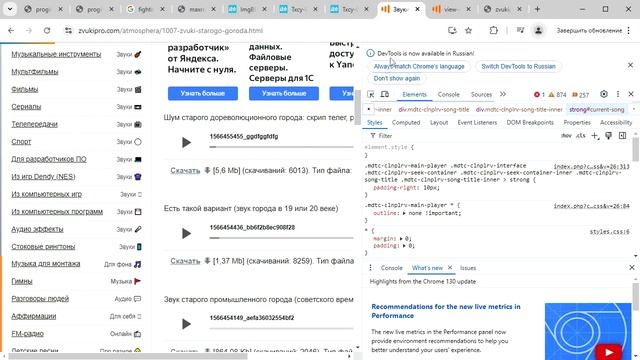The image size is (640, 360).
Task: Open the styles.css:6 source link
Action: (609, 232)
